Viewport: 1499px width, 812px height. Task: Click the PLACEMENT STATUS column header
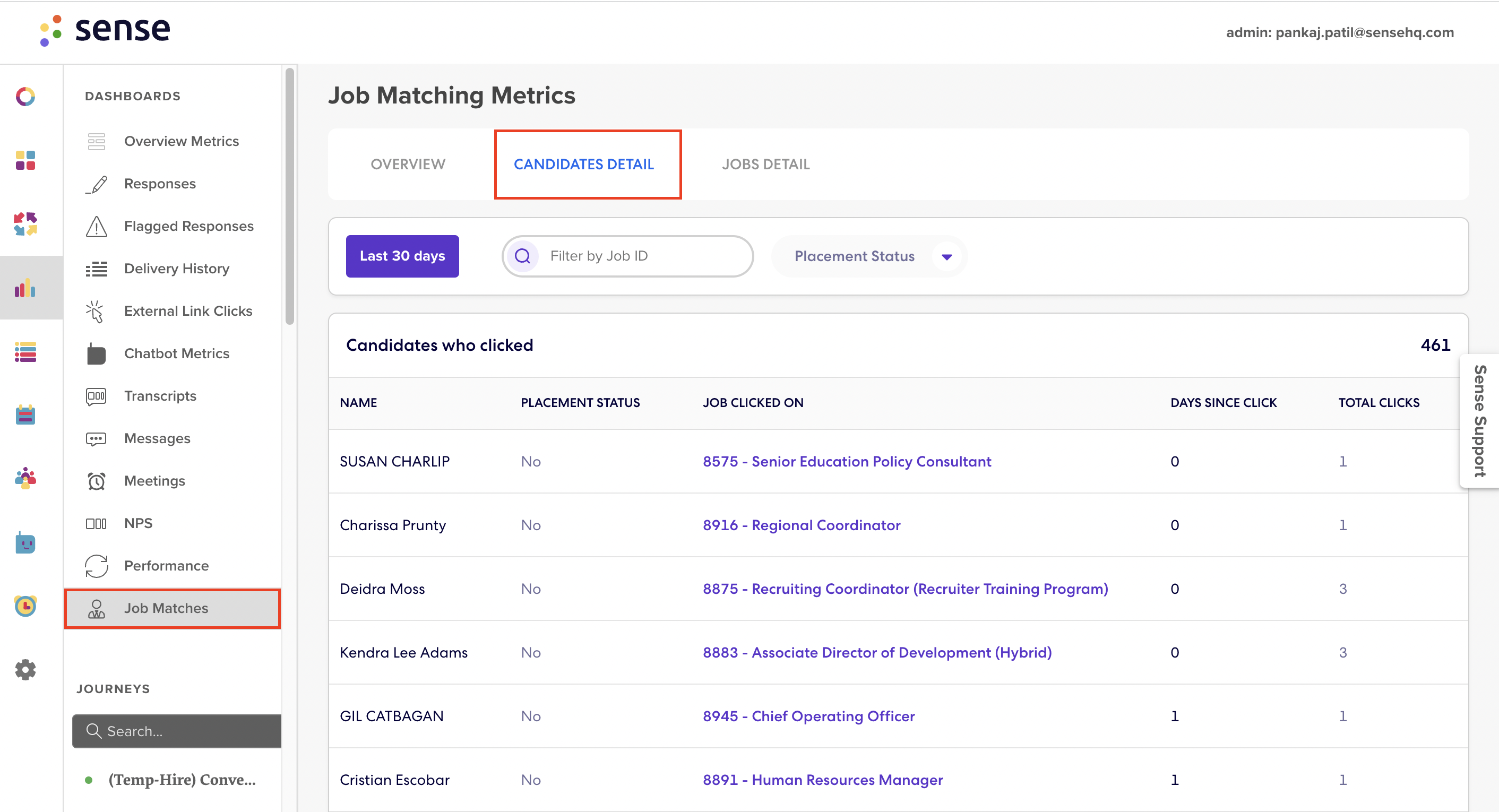coord(580,403)
